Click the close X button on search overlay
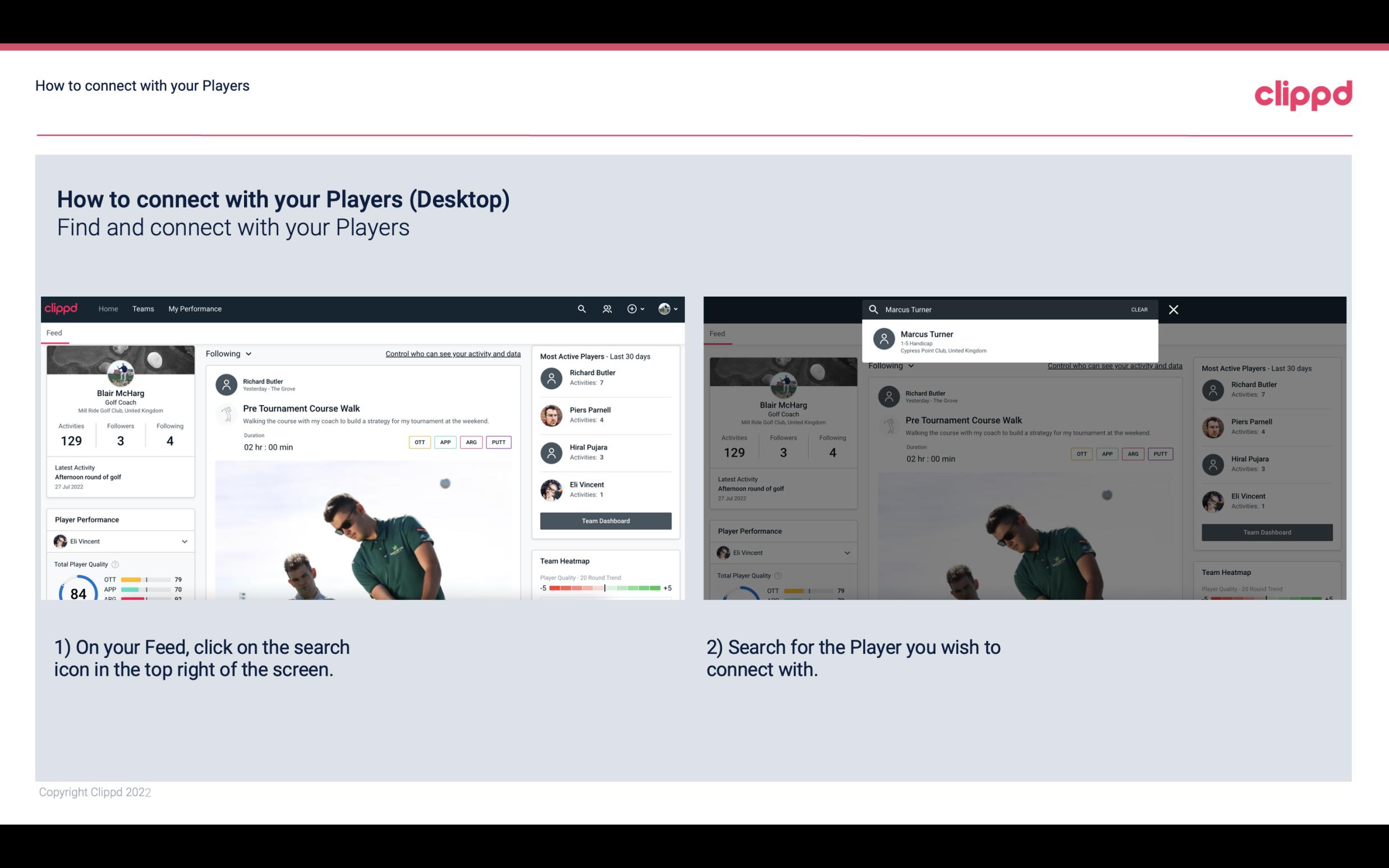This screenshot has width=1389, height=868. (x=1174, y=308)
